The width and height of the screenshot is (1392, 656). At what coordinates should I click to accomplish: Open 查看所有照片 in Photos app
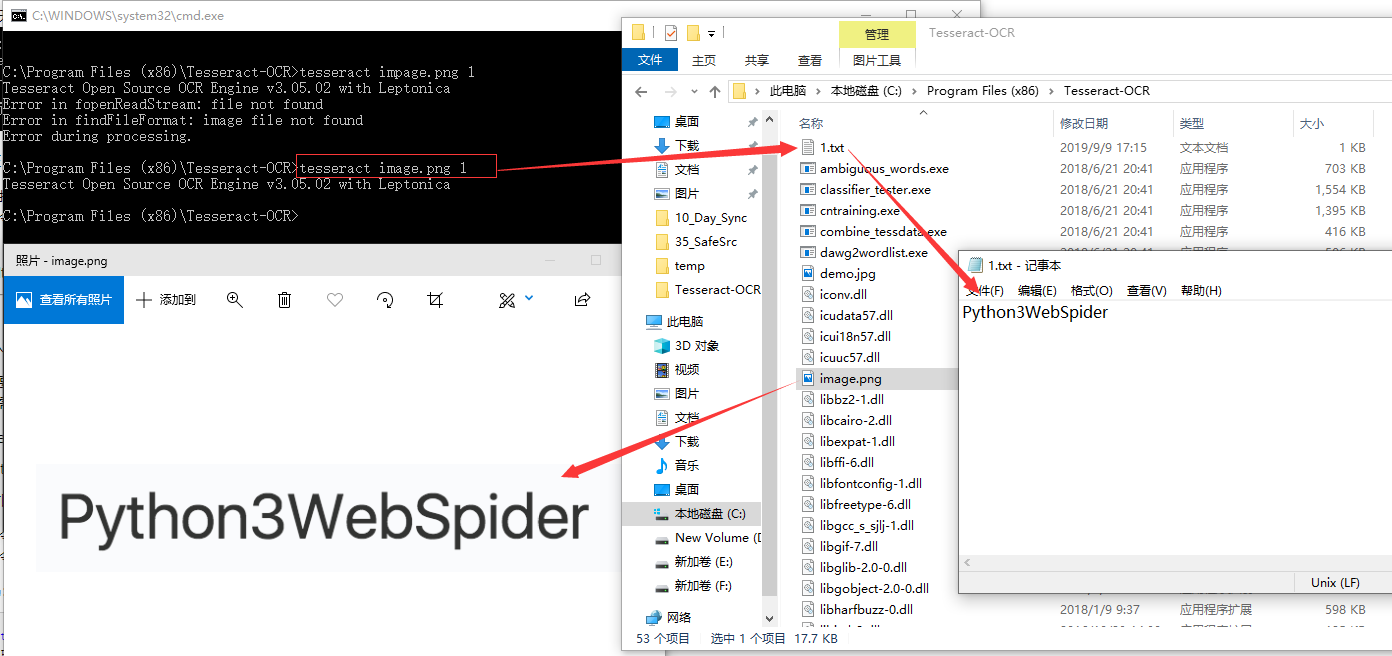pyautogui.click(x=64, y=300)
